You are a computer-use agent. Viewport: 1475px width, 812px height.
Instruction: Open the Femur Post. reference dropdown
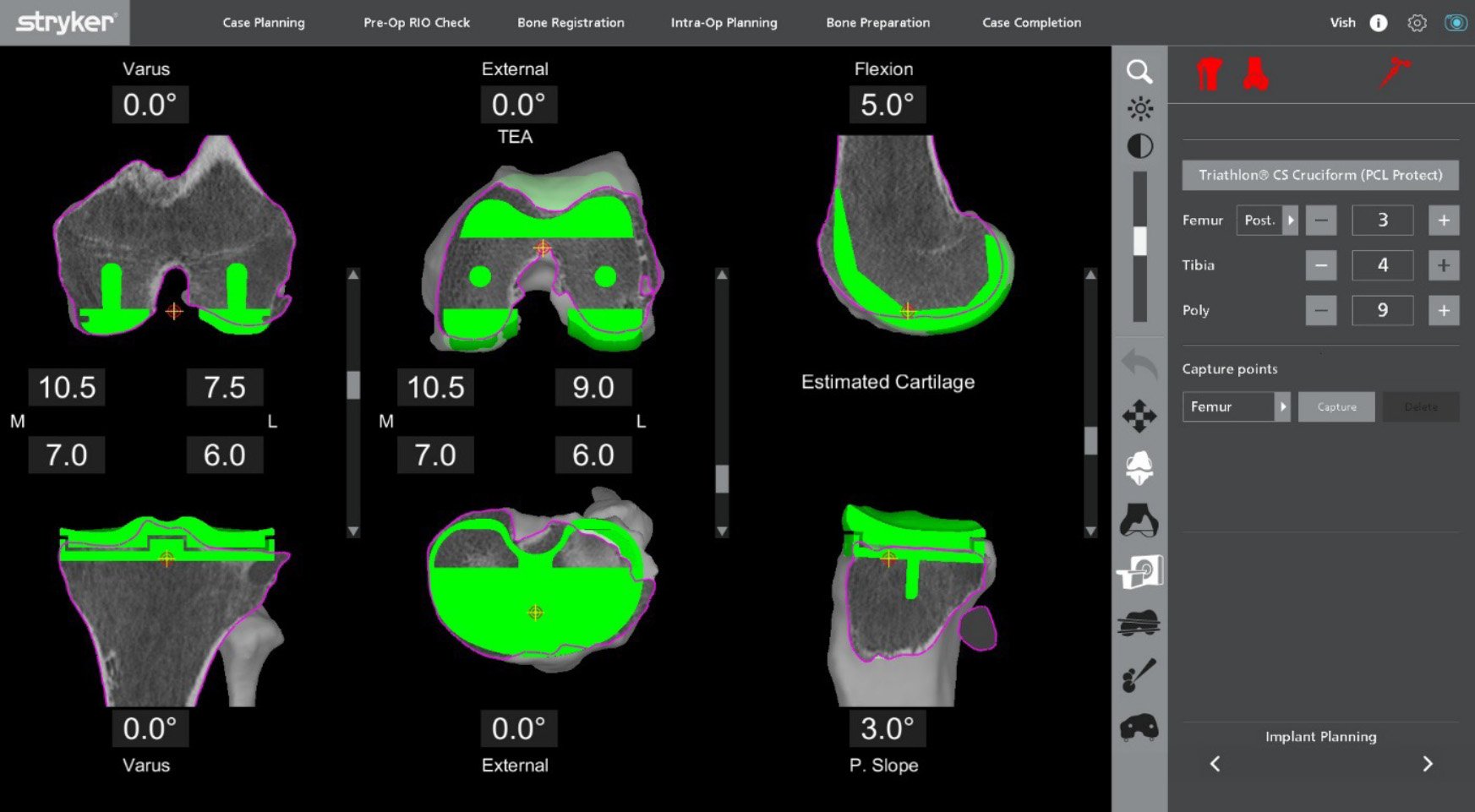tap(1290, 221)
